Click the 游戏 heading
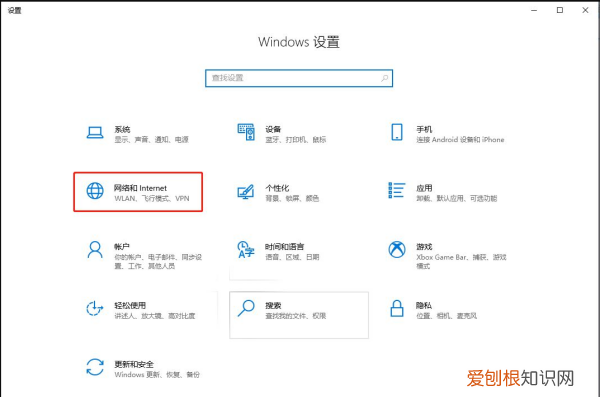Image resolution: width=600 pixels, height=397 pixels. pyautogui.click(x=424, y=247)
